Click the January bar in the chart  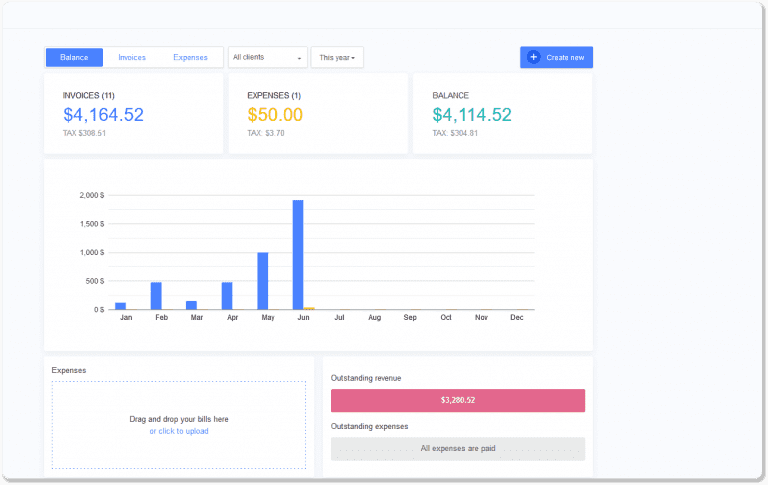[121, 306]
